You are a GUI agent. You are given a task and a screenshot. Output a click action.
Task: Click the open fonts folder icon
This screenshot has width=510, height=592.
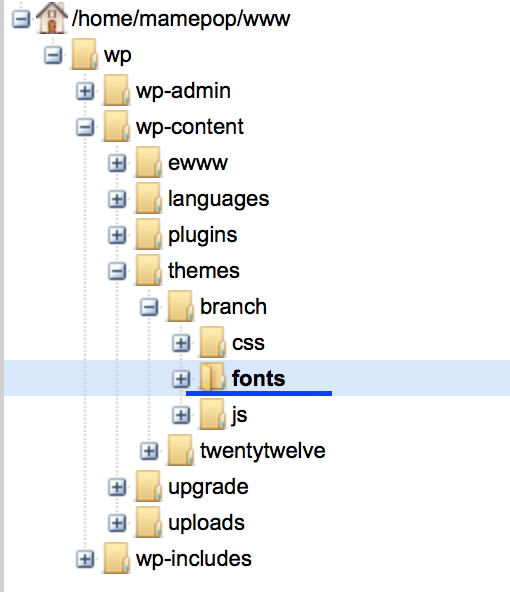pos(213,378)
